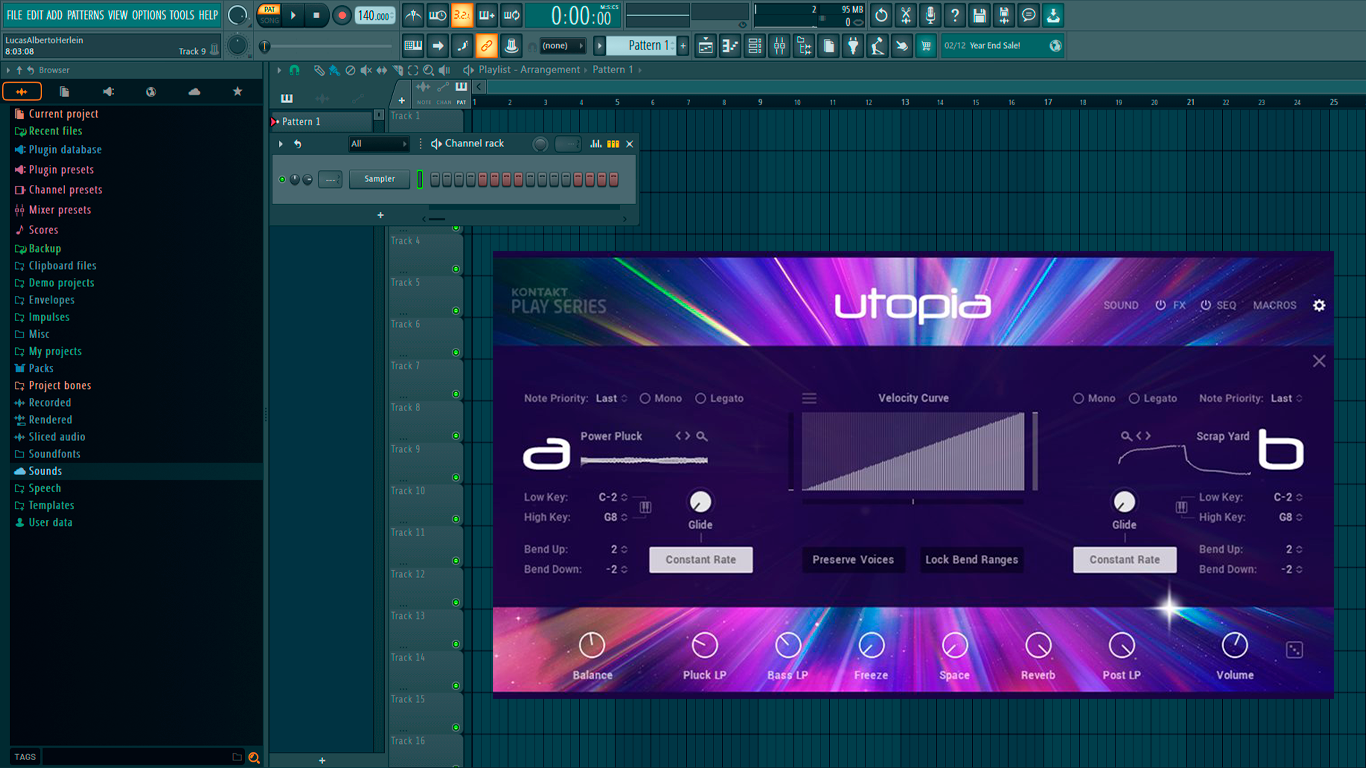Image resolution: width=1366 pixels, height=768 pixels.
Task: Click the Lock Bend Ranges button
Action: click(972, 560)
